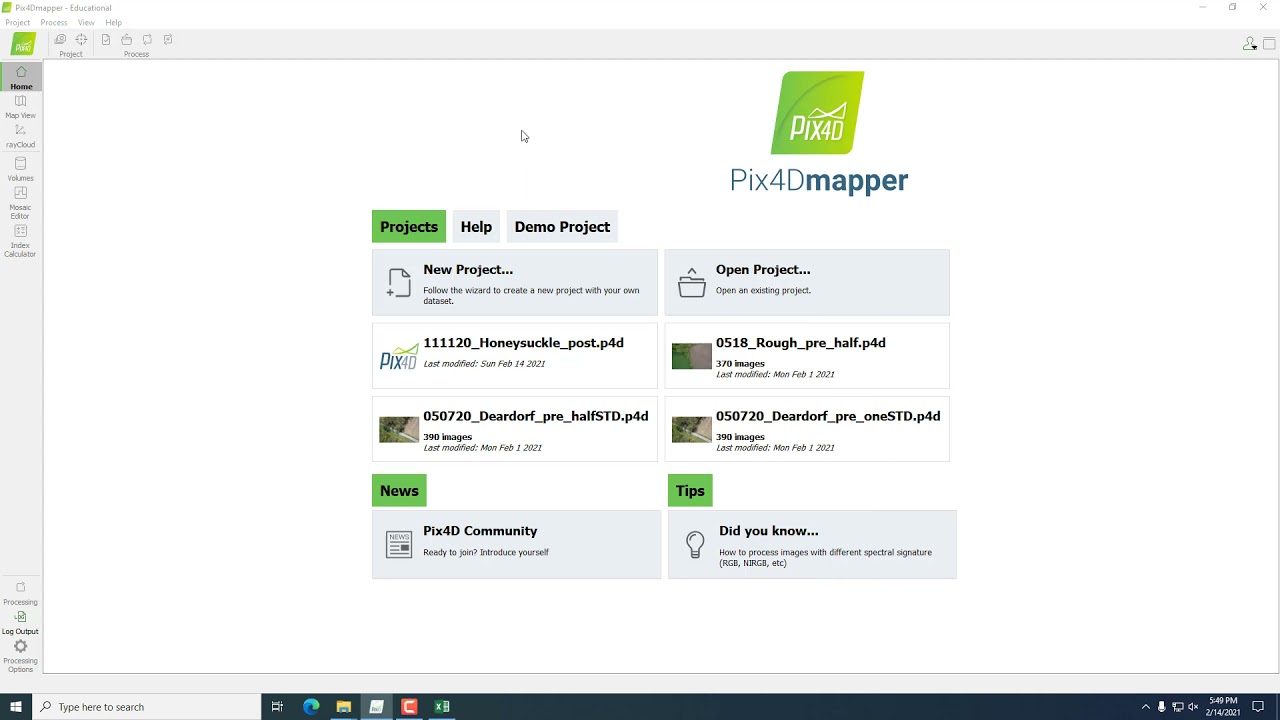Screen dimensions: 1280x720
Task: Open the Home view in the sidebar
Action: pos(21,77)
